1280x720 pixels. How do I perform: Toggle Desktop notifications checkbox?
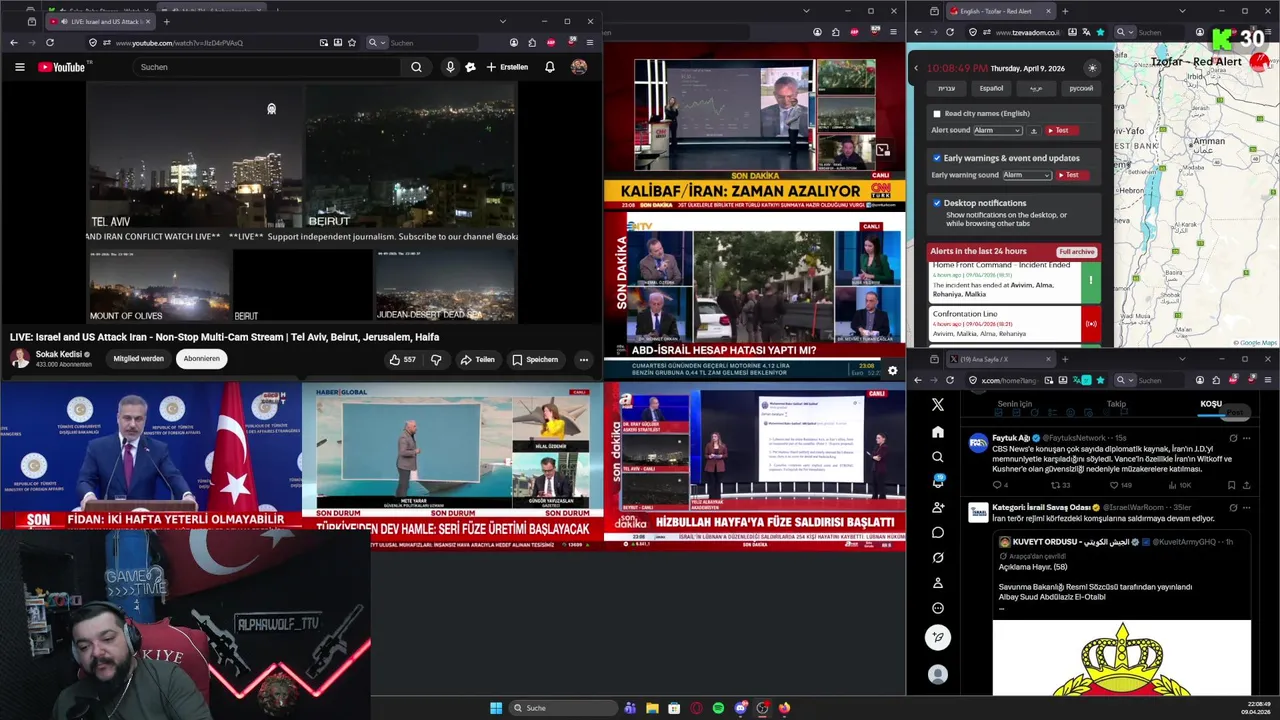937,203
